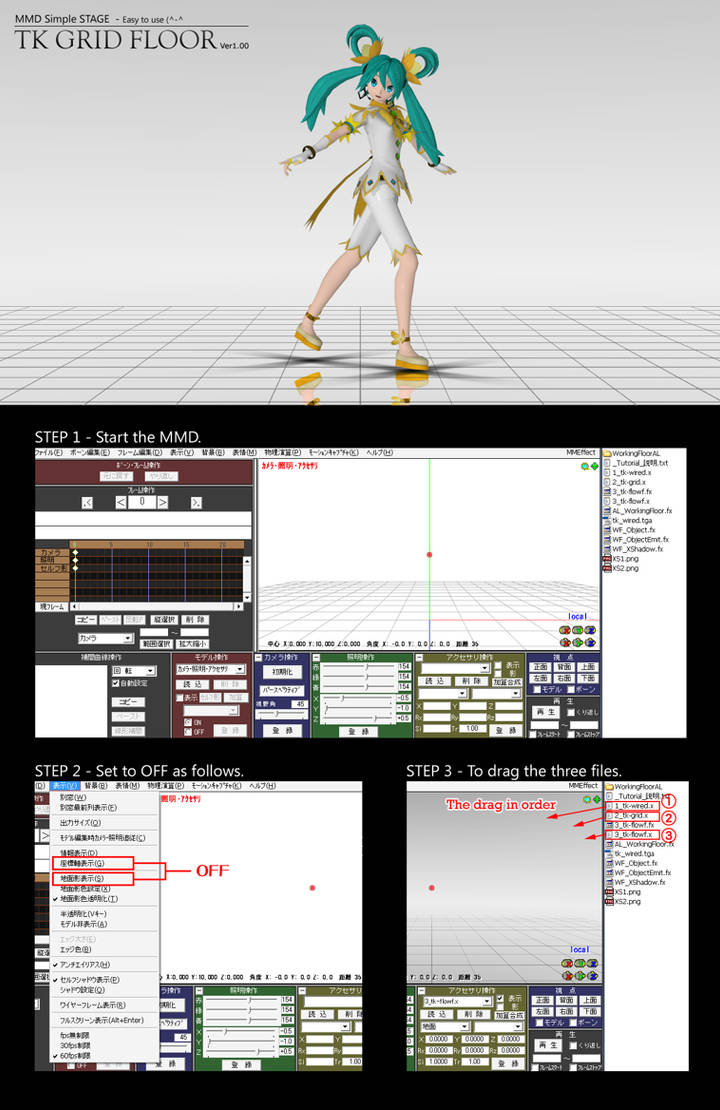
Task: Click the lower Z axis icon under 'local' in Step 1
Action: [590, 643]
